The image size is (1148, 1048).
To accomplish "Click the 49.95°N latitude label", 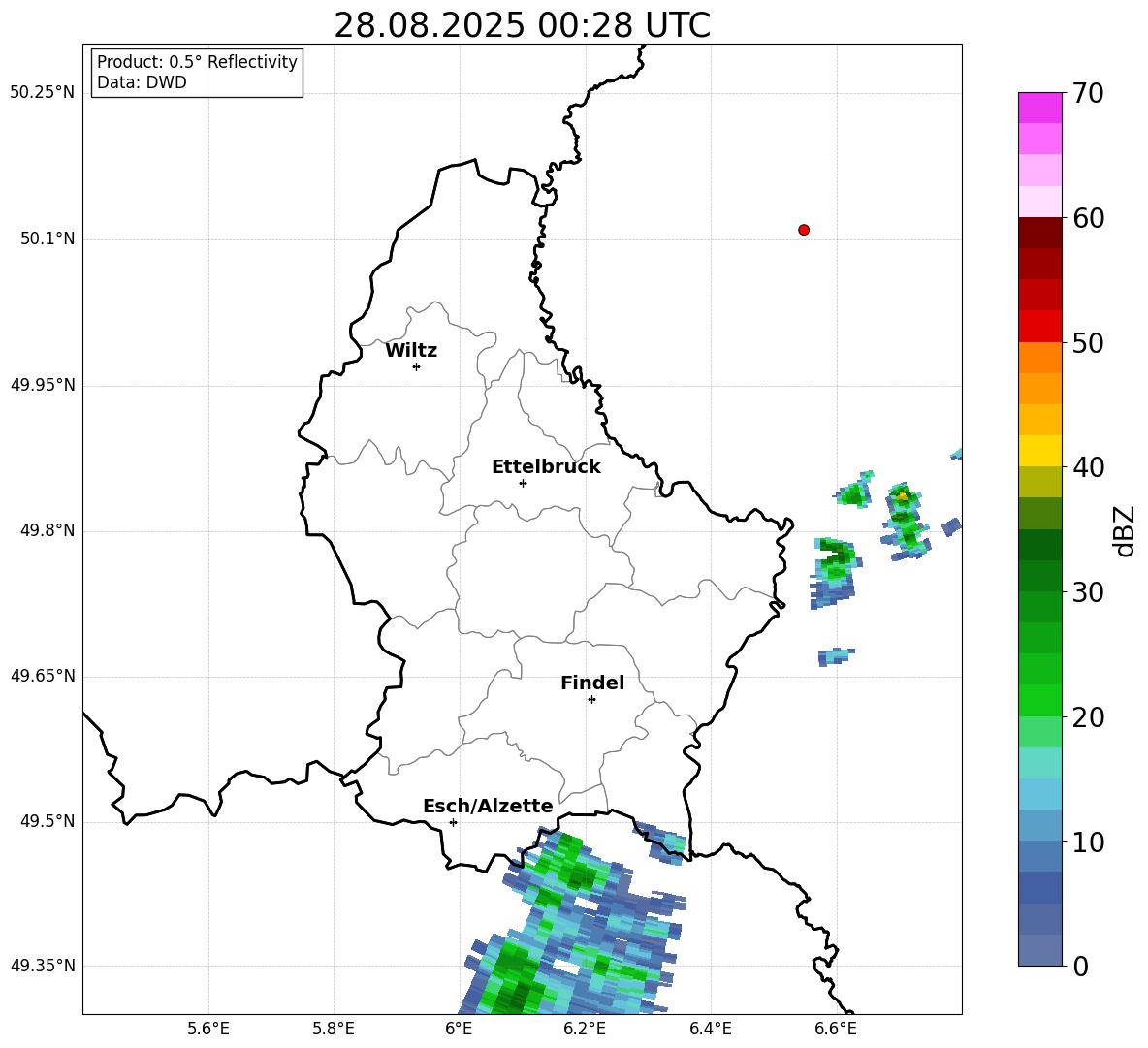I will pyautogui.click(x=43, y=385).
